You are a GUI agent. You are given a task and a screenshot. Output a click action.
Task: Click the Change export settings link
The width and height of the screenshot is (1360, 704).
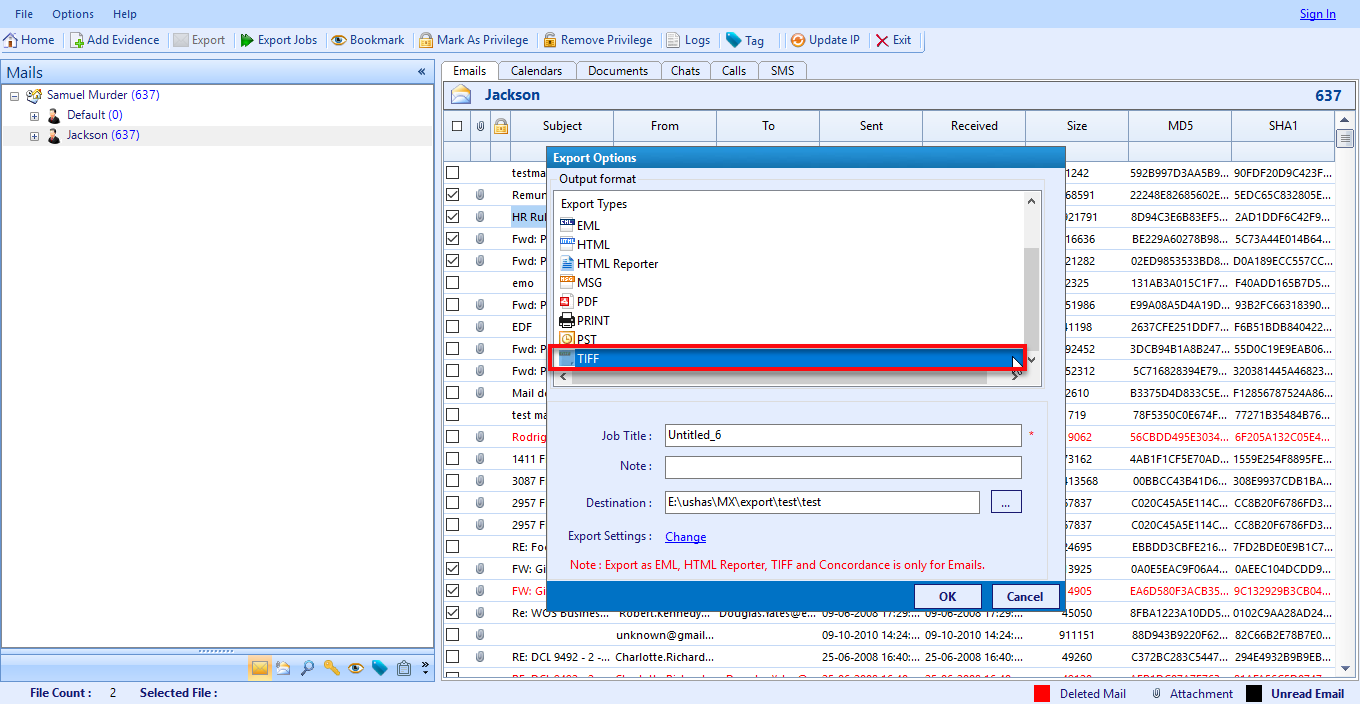685,537
